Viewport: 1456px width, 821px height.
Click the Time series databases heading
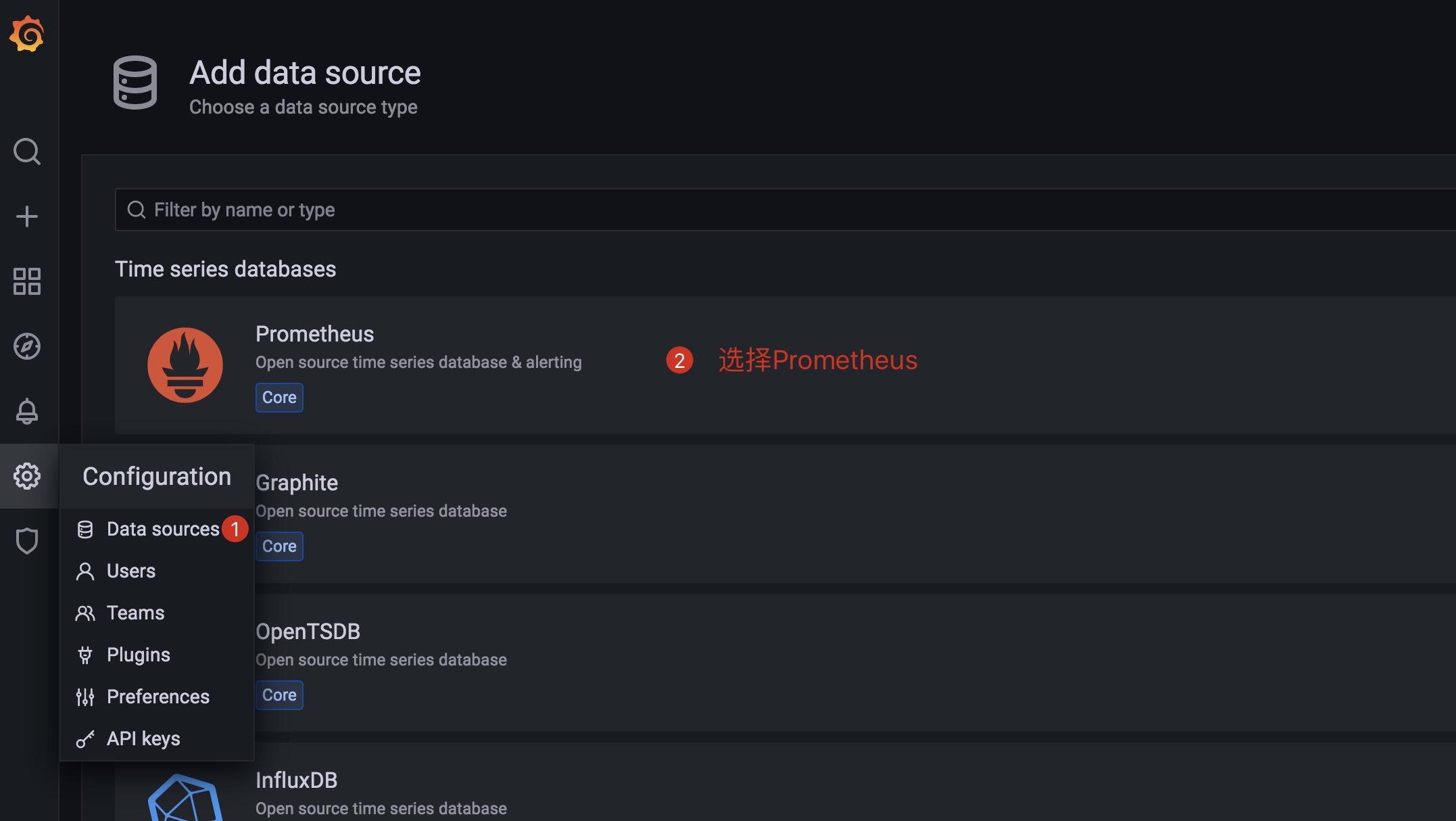click(225, 269)
